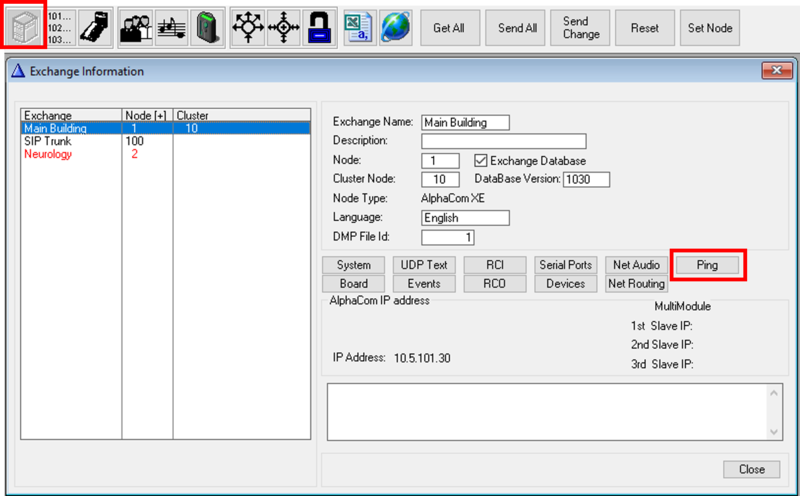The width and height of the screenshot is (800, 496).
Task: Open the Serial Ports button
Action: pos(565,265)
